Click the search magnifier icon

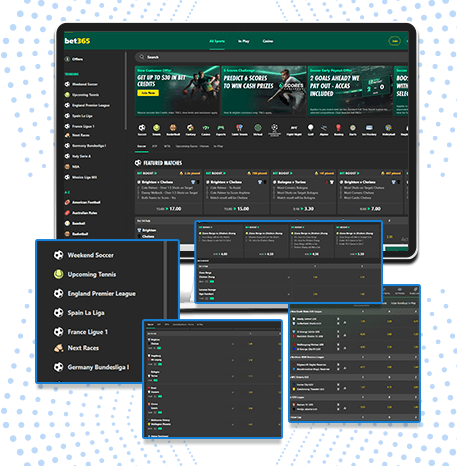tap(142, 57)
